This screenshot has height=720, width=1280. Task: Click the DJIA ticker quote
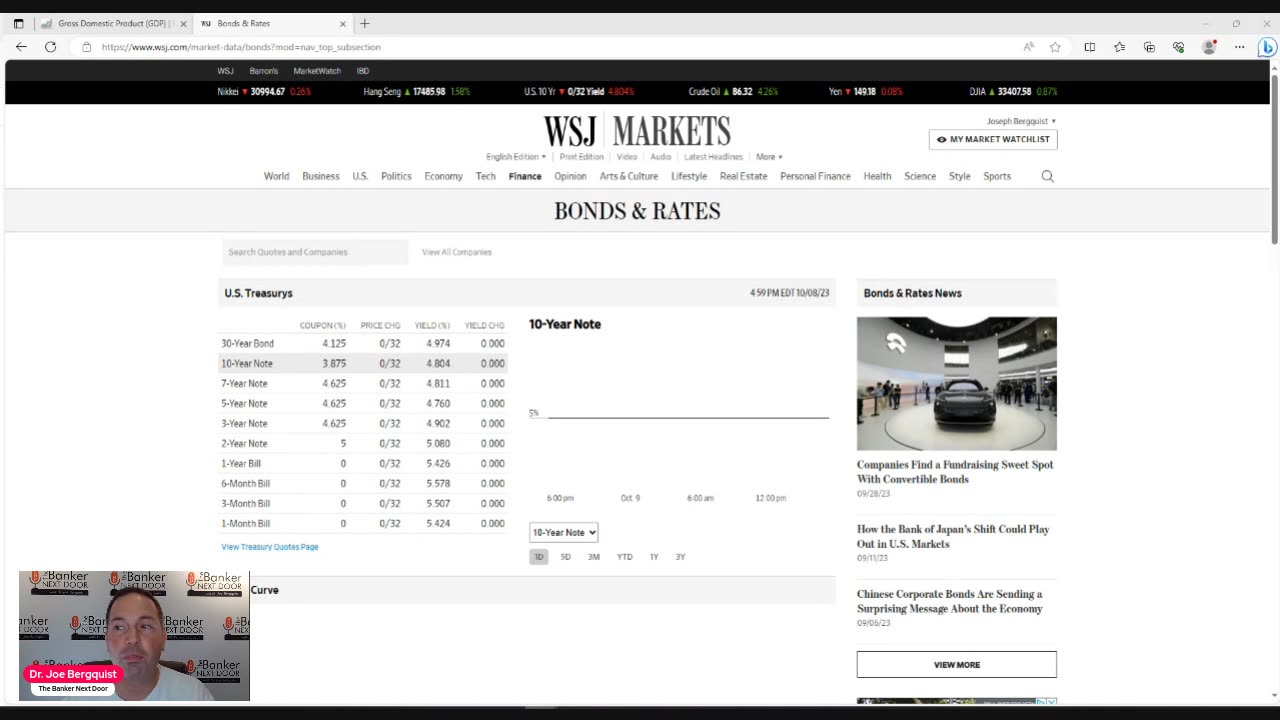(x=1013, y=91)
